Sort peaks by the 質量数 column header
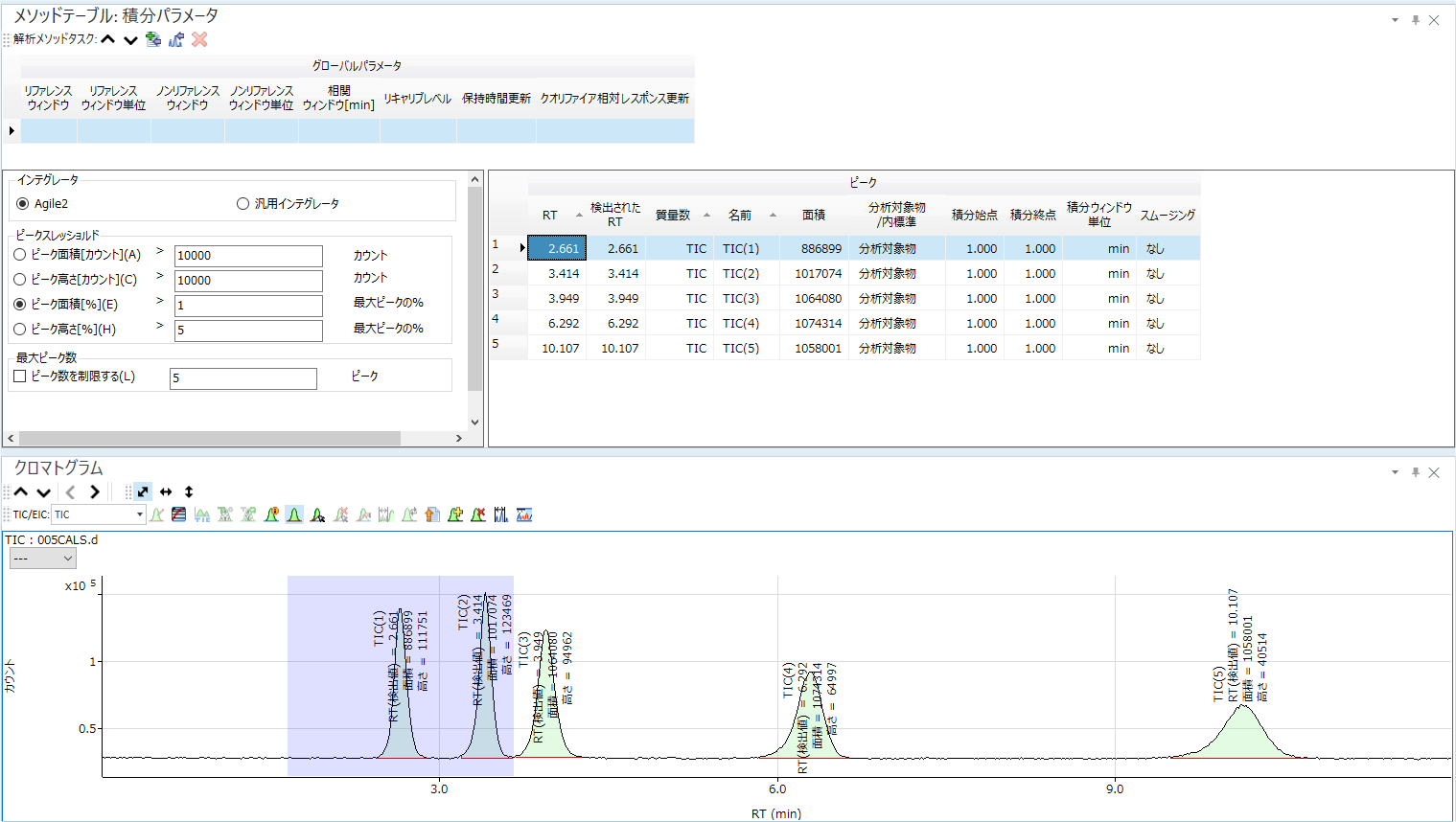1456x822 pixels. [679, 215]
